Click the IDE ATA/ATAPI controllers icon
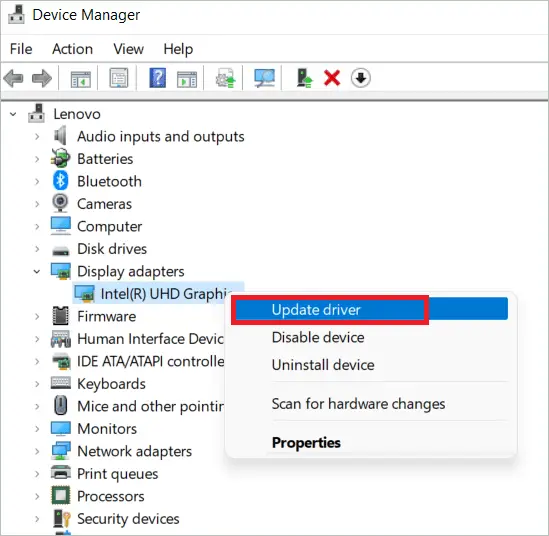Screen dimensions: 549x536 [61, 361]
